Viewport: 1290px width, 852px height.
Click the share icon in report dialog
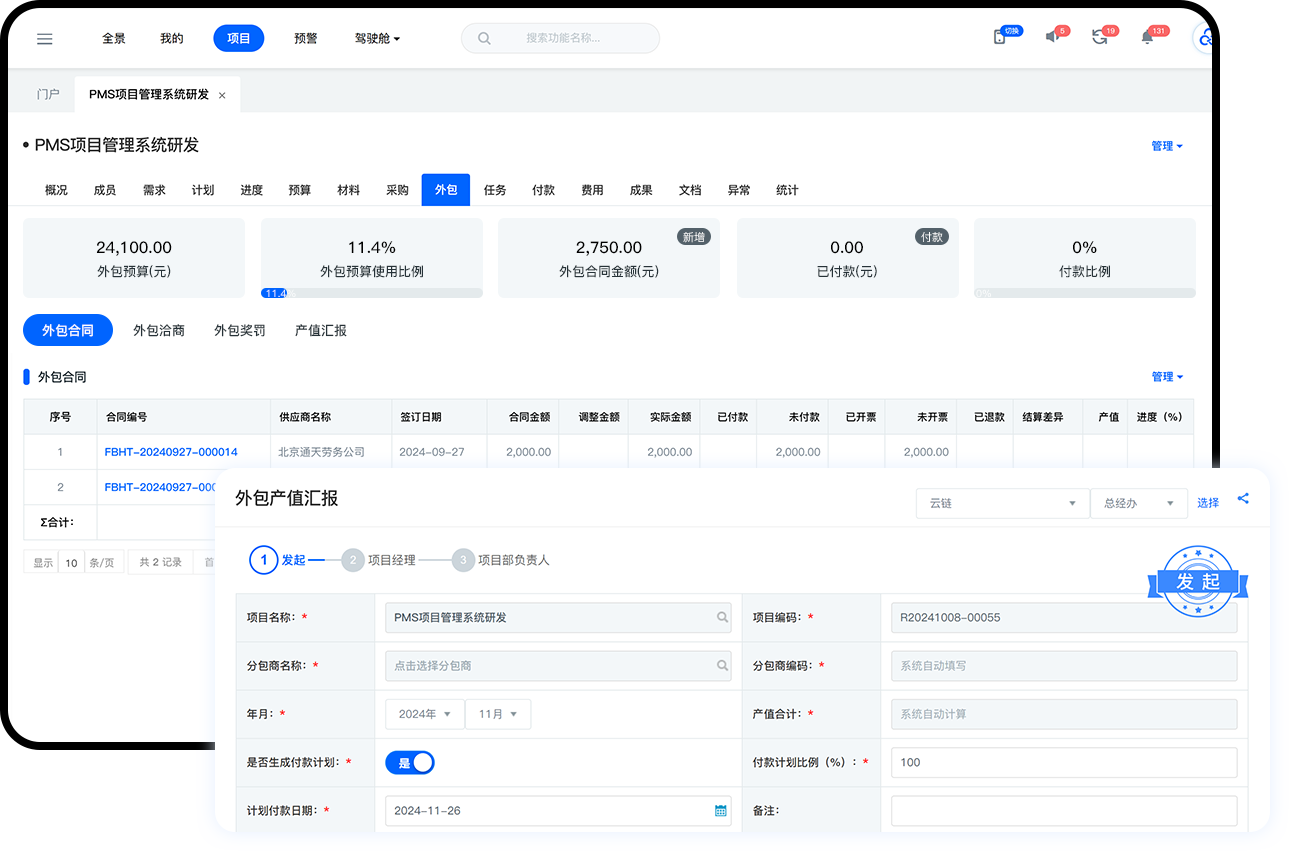point(1243,498)
